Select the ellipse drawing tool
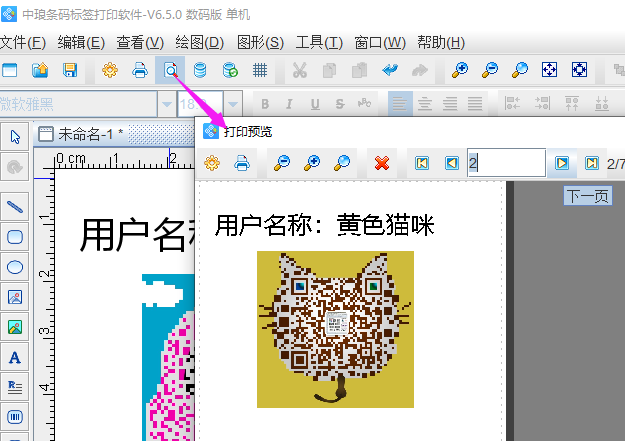The width and height of the screenshot is (625, 441). pyautogui.click(x=15, y=267)
